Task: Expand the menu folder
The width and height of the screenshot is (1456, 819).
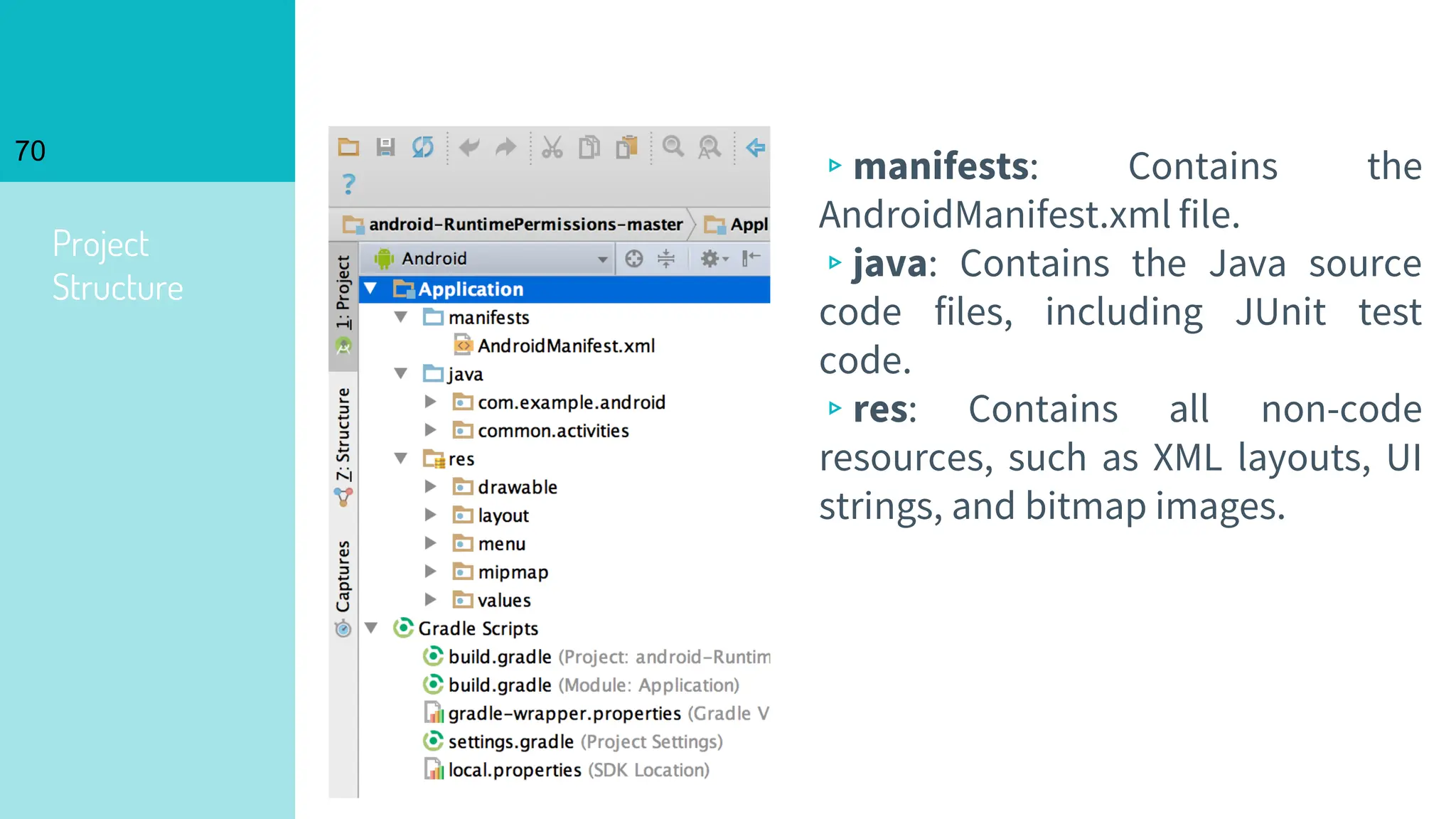Action: click(430, 543)
